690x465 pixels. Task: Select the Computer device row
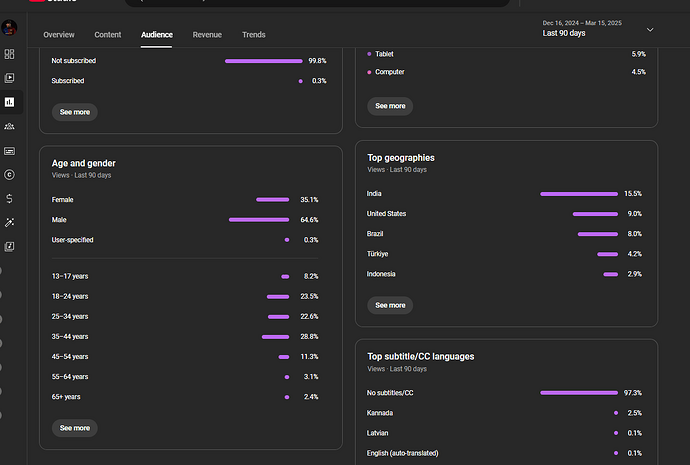pos(506,72)
